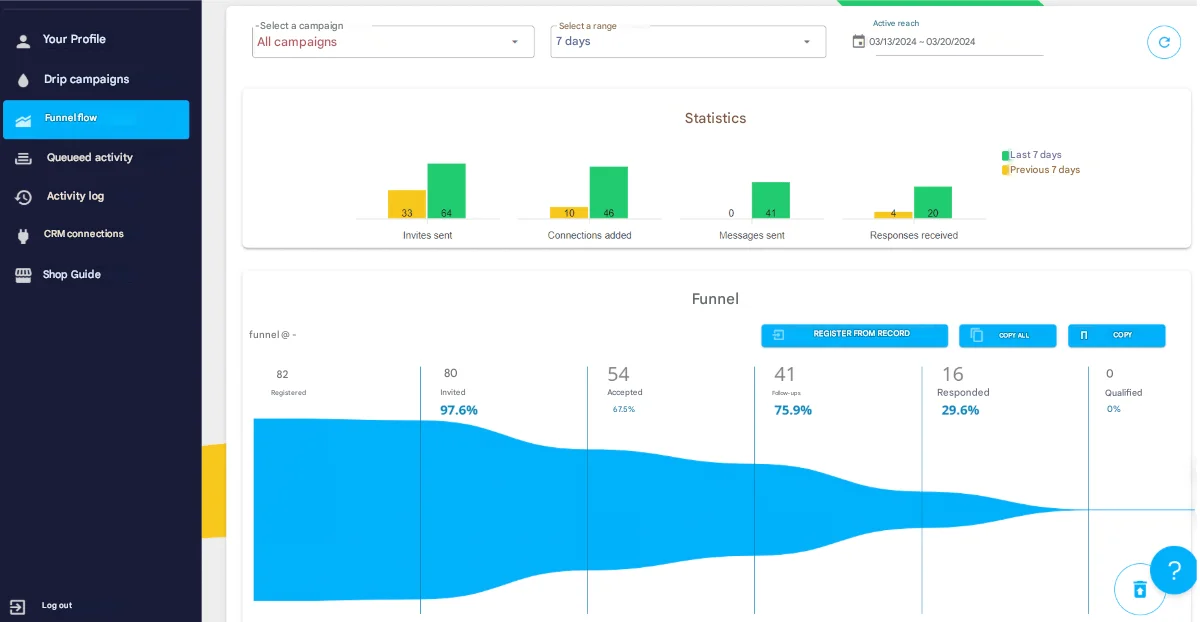Image resolution: width=1200 pixels, height=622 pixels.
Task: Expand the 7 days range arrow
Action: click(807, 42)
